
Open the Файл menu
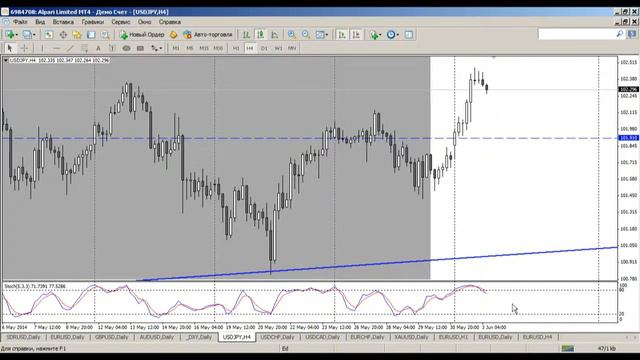[x=20, y=22]
